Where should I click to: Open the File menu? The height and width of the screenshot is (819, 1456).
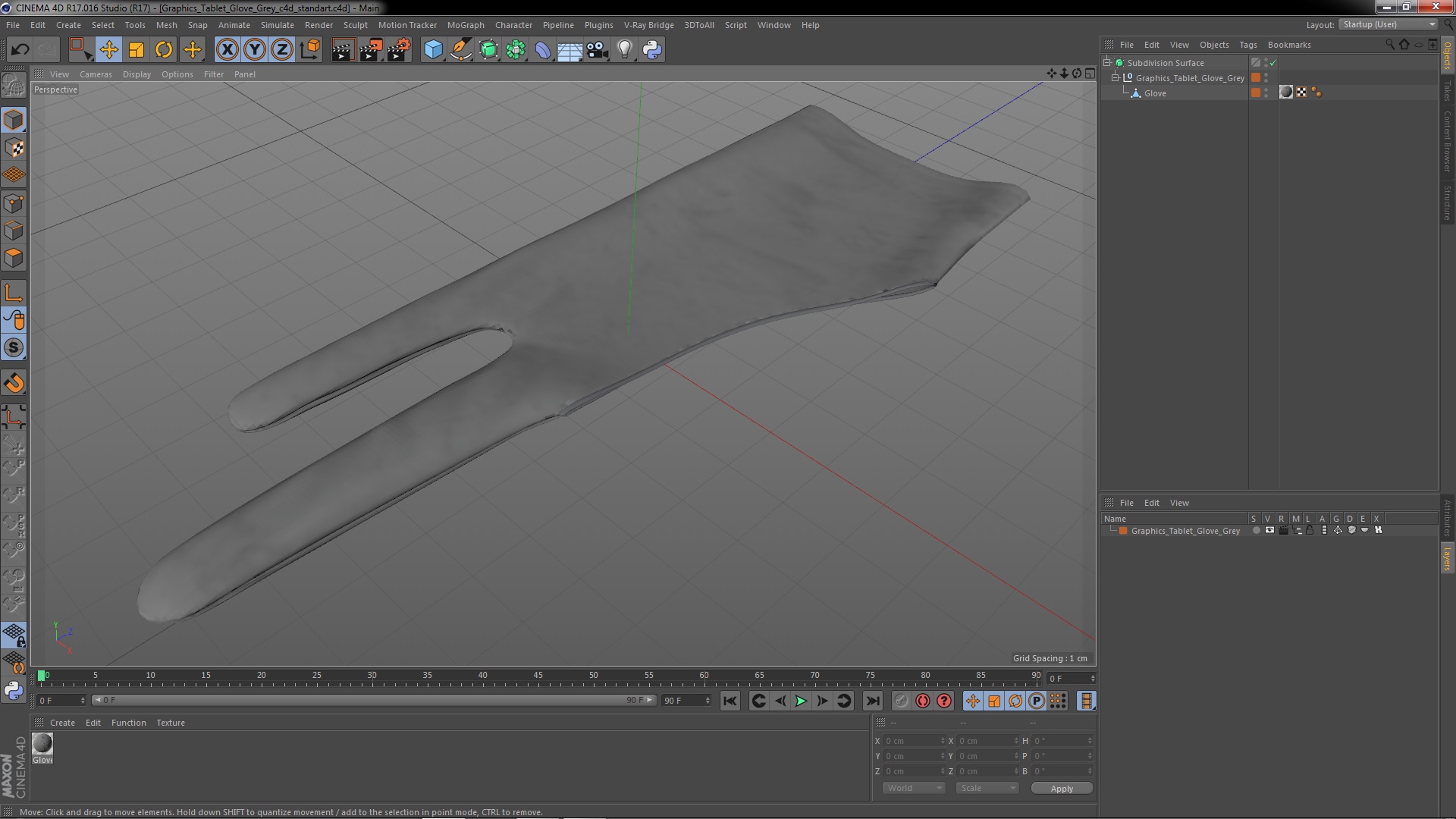pos(13,25)
